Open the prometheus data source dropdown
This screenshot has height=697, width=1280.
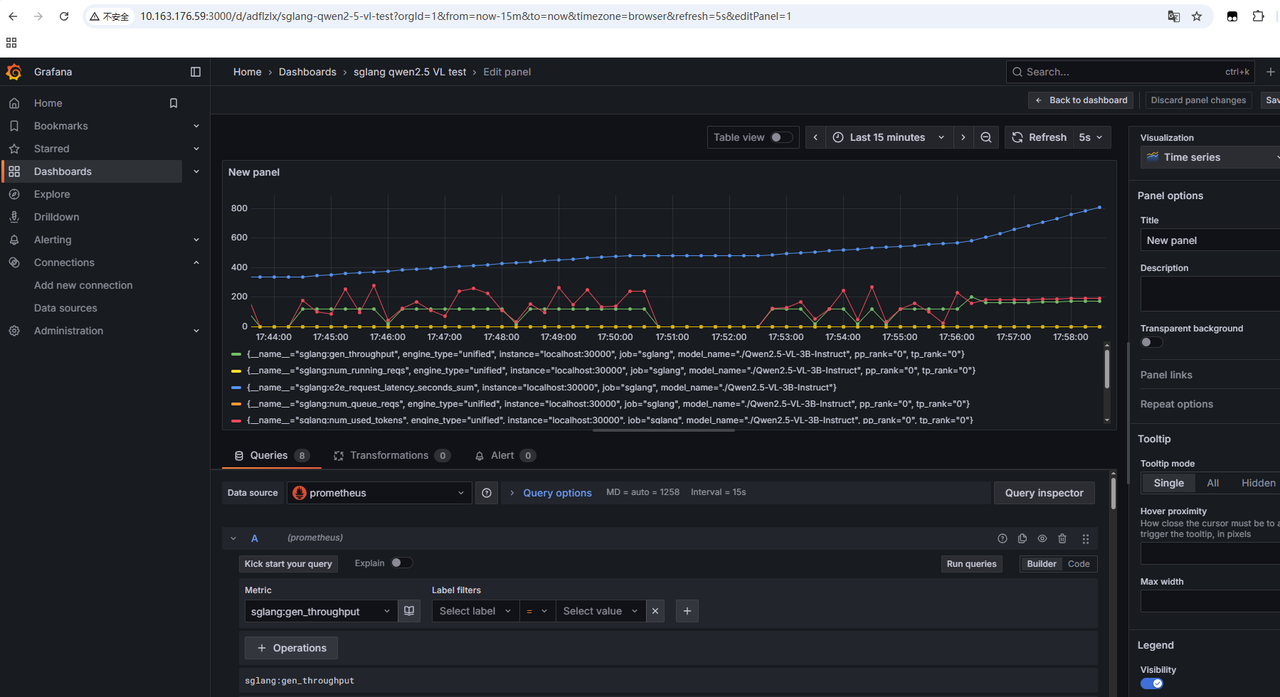(x=379, y=493)
